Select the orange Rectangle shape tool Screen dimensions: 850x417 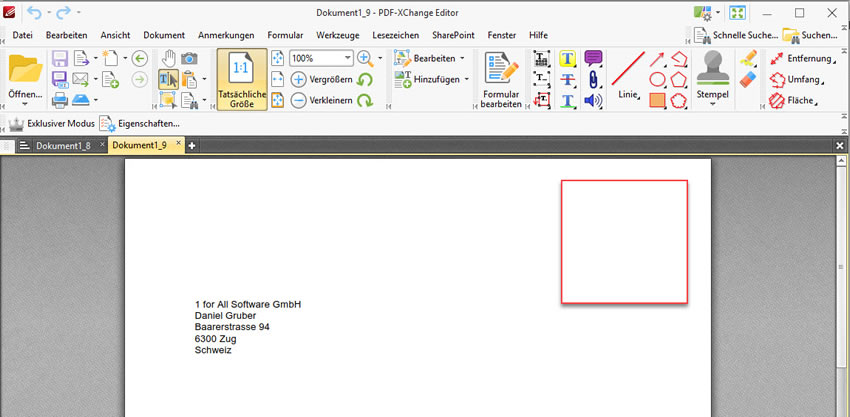[658, 100]
